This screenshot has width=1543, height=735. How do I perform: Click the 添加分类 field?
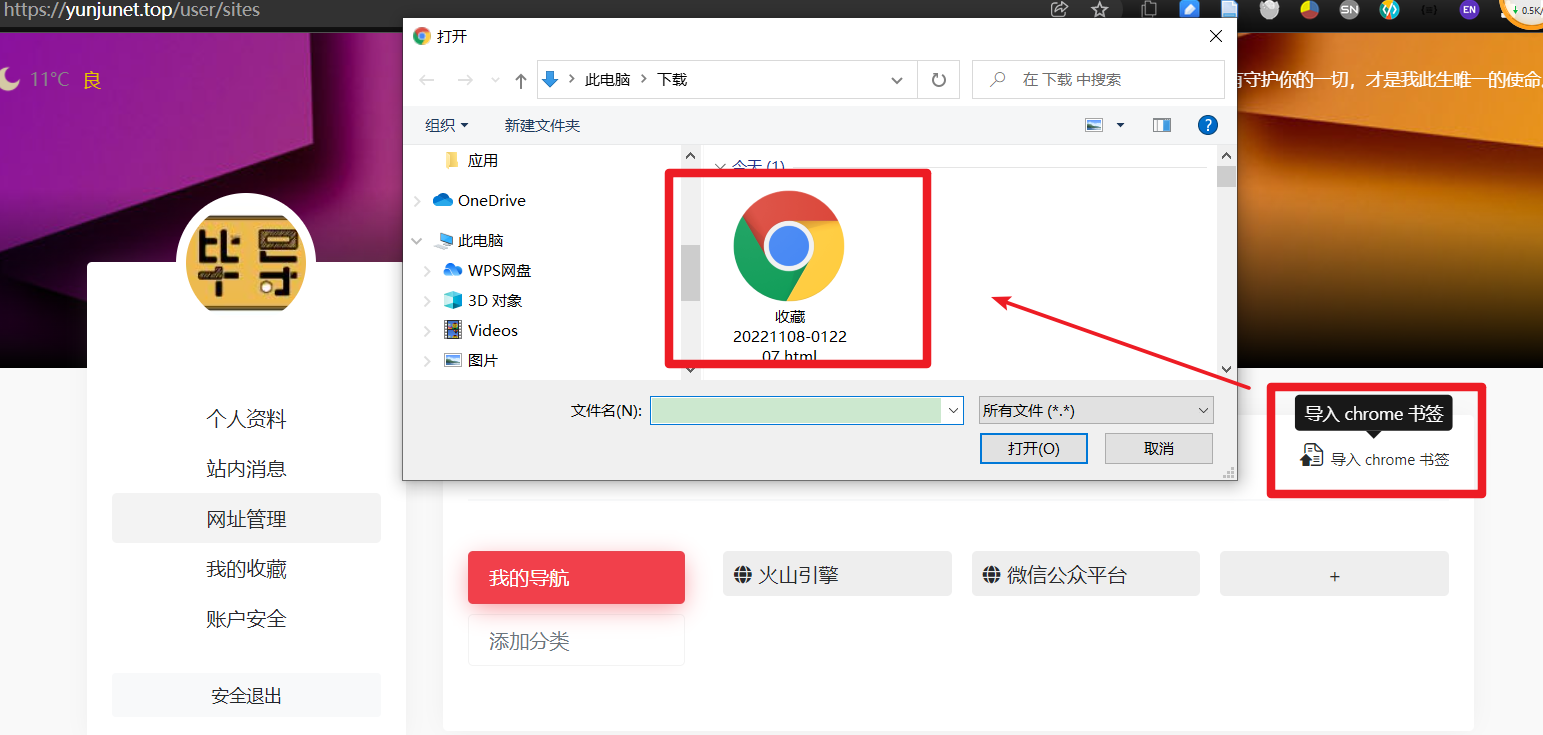pyautogui.click(x=576, y=640)
